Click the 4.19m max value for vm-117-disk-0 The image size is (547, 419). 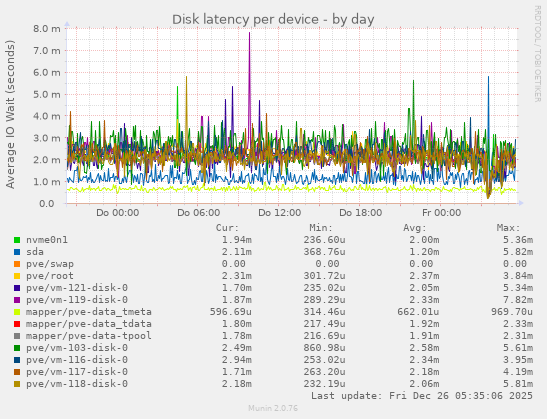coord(518,372)
